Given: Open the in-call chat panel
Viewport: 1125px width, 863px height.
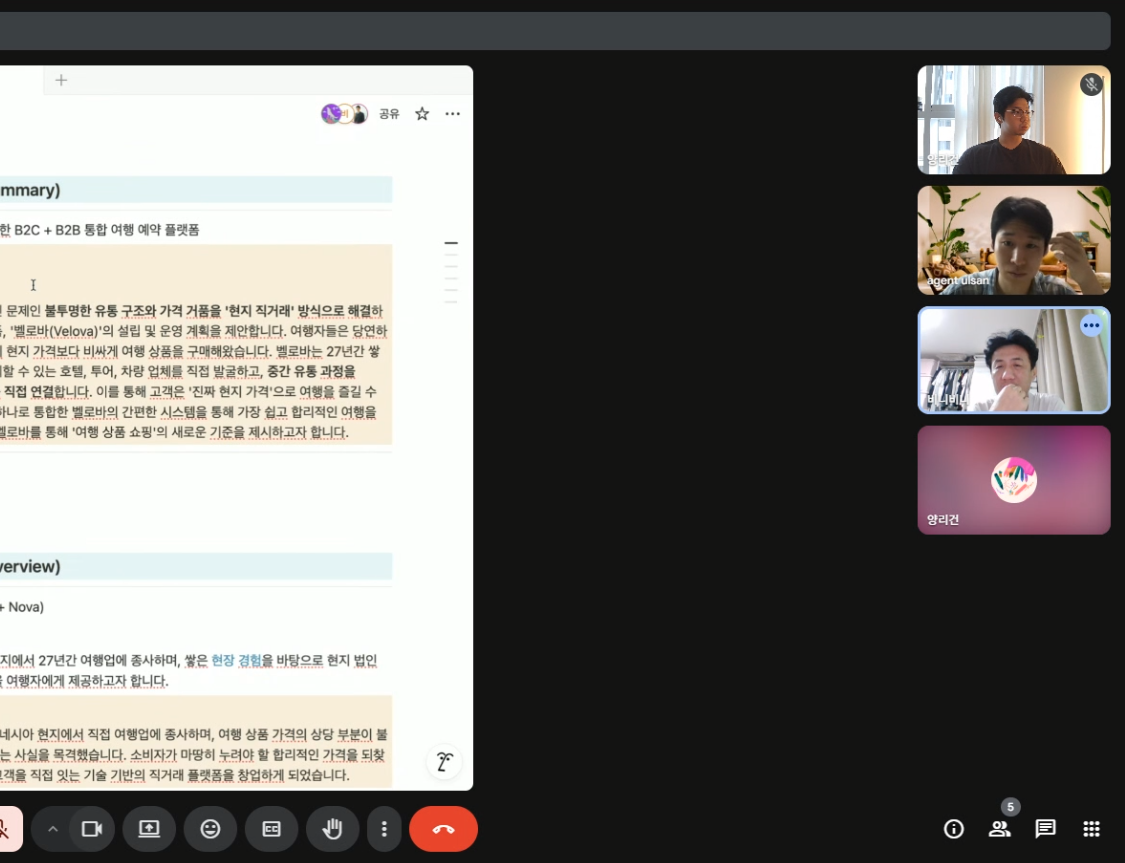Looking at the screenshot, I should coord(1045,829).
